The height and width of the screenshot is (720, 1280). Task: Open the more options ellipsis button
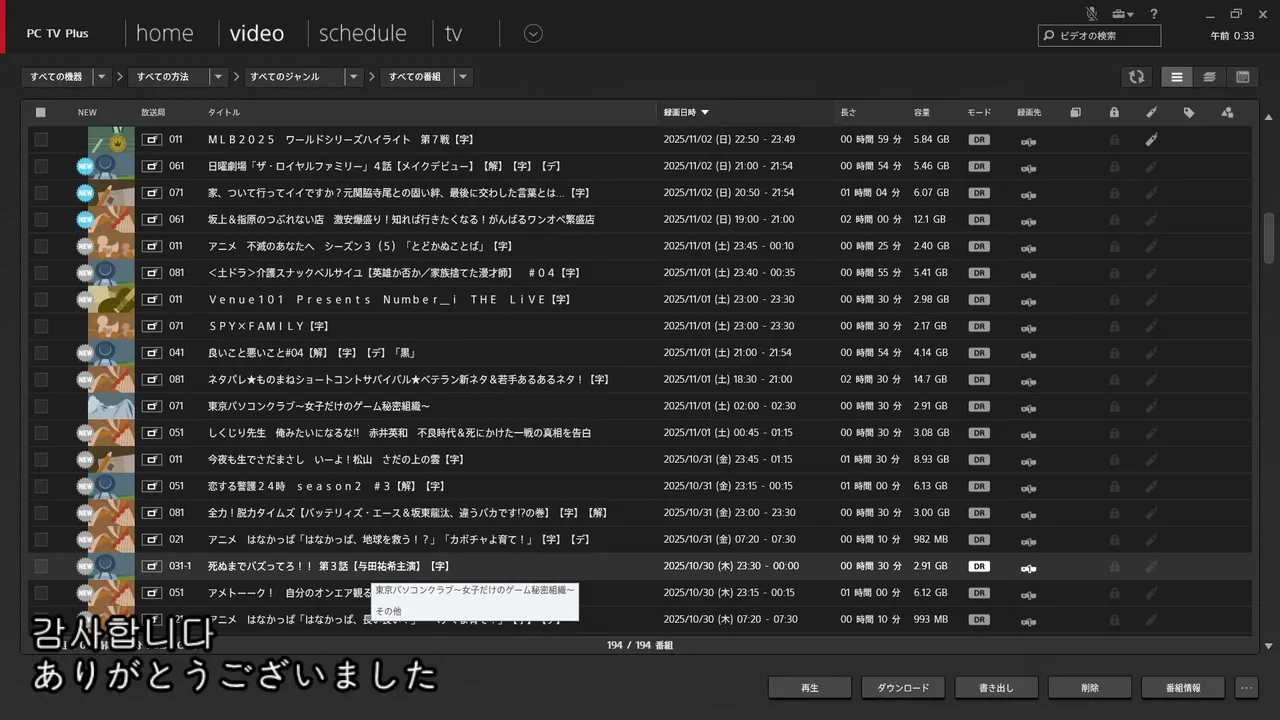tap(1246, 688)
